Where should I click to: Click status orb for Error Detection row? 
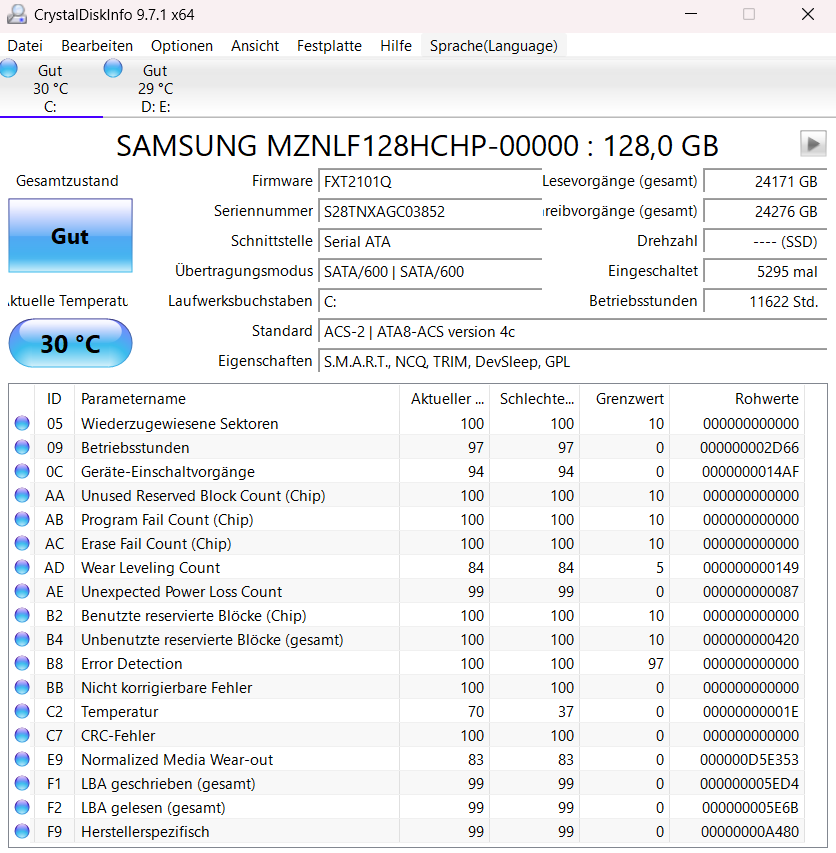pos(22,663)
